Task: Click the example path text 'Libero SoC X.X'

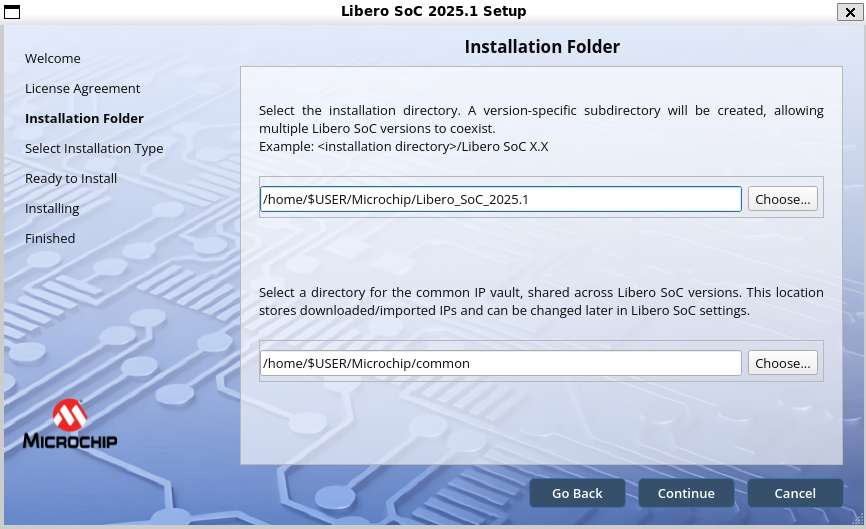Action: pyautogui.click(x=505, y=146)
